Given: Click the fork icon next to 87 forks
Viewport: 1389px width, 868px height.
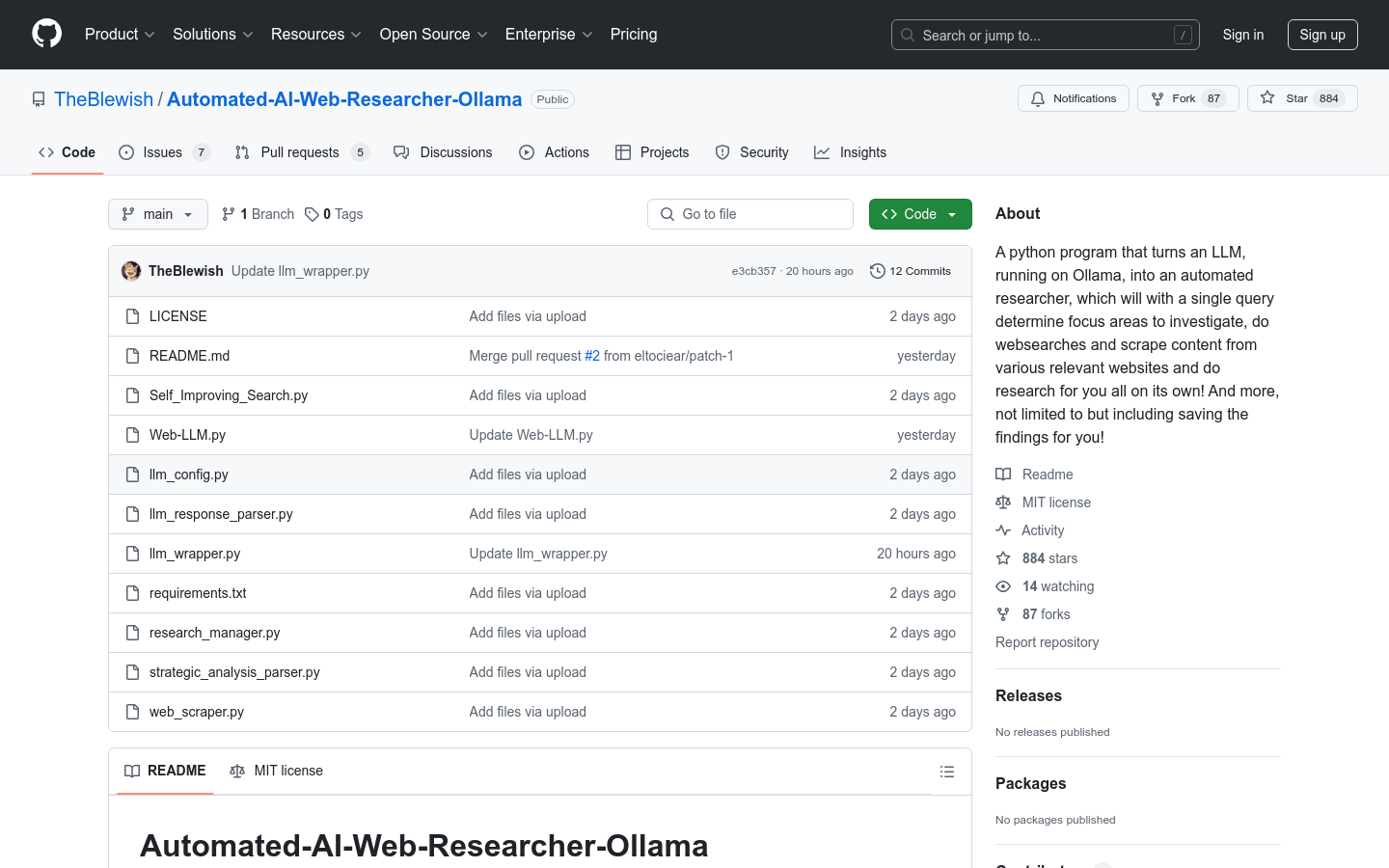Looking at the screenshot, I should click(x=1003, y=613).
